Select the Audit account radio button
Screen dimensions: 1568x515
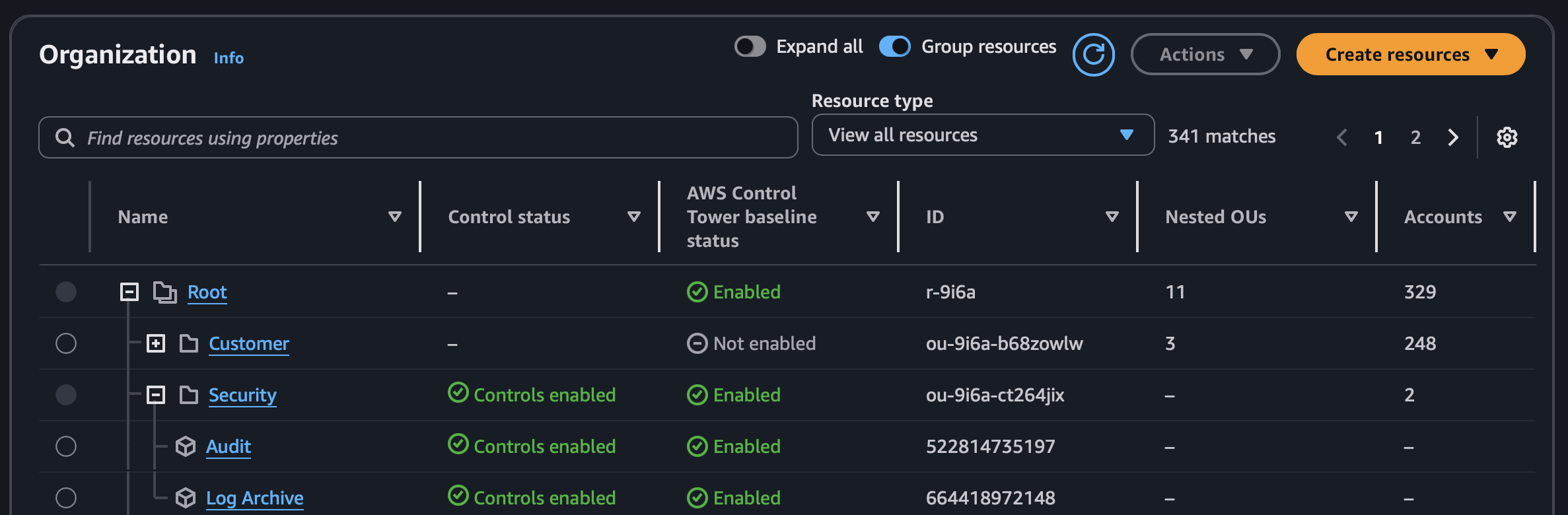(x=66, y=446)
